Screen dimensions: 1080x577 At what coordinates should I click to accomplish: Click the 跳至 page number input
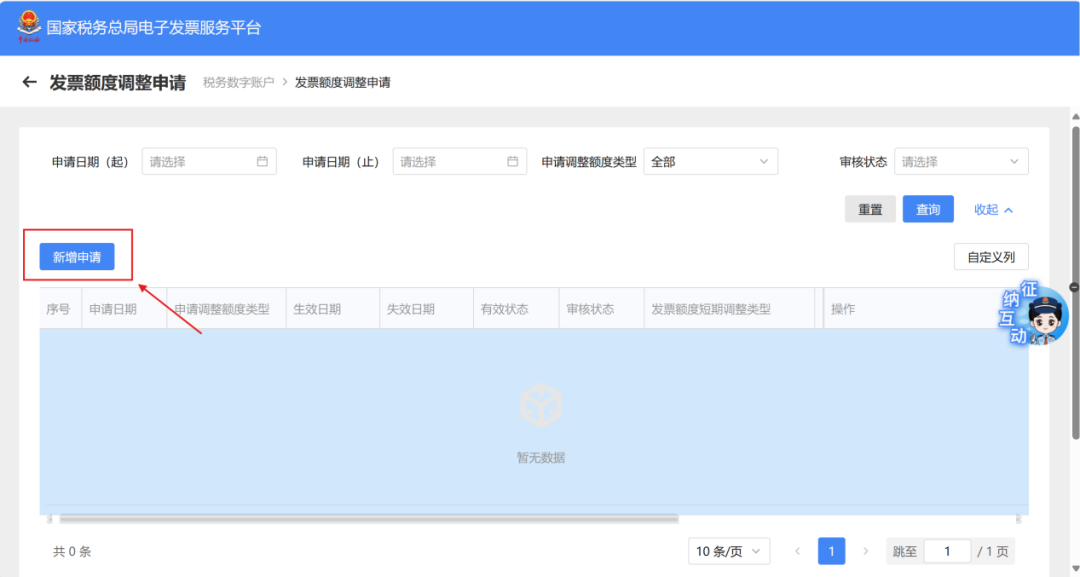click(946, 551)
